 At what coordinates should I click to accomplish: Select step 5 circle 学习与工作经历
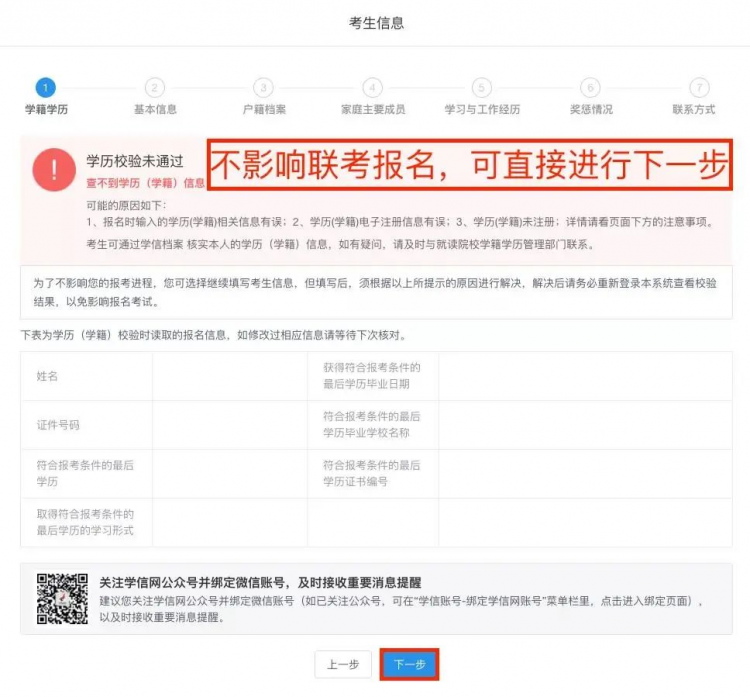(x=482, y=88)
